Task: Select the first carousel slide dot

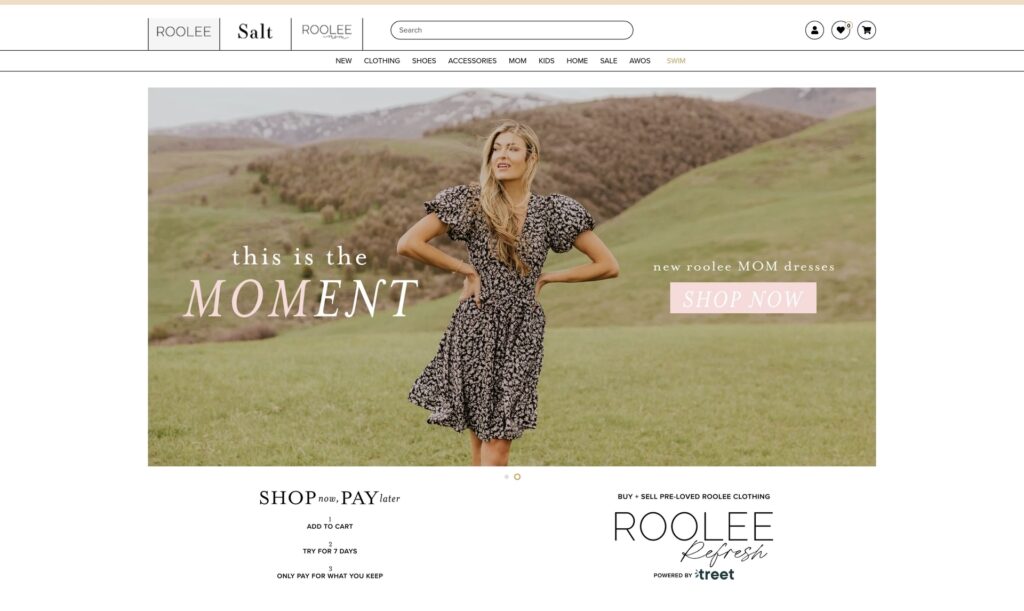Action: point(507,477)
